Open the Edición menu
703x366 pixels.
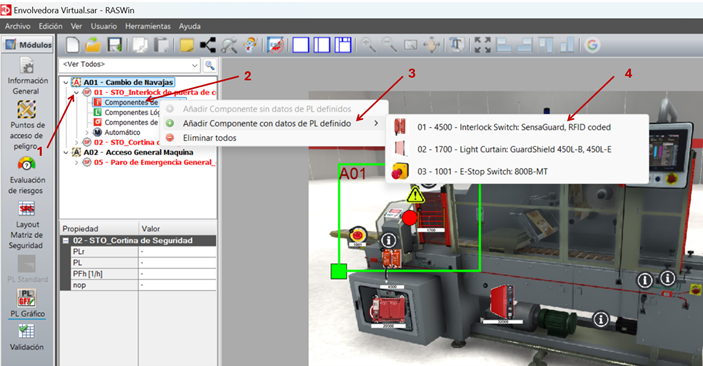pyautogui.click(x=50, y=26)
